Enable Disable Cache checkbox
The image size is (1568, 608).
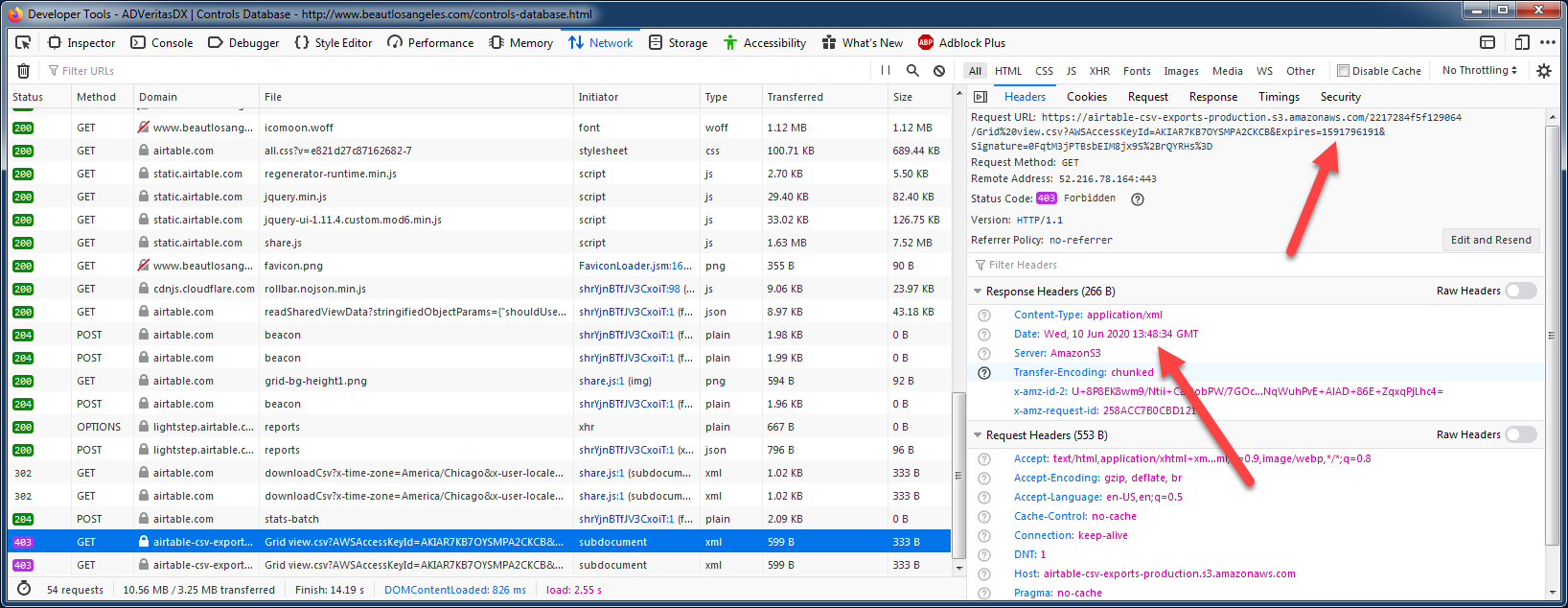click(x=1343, y=71)
